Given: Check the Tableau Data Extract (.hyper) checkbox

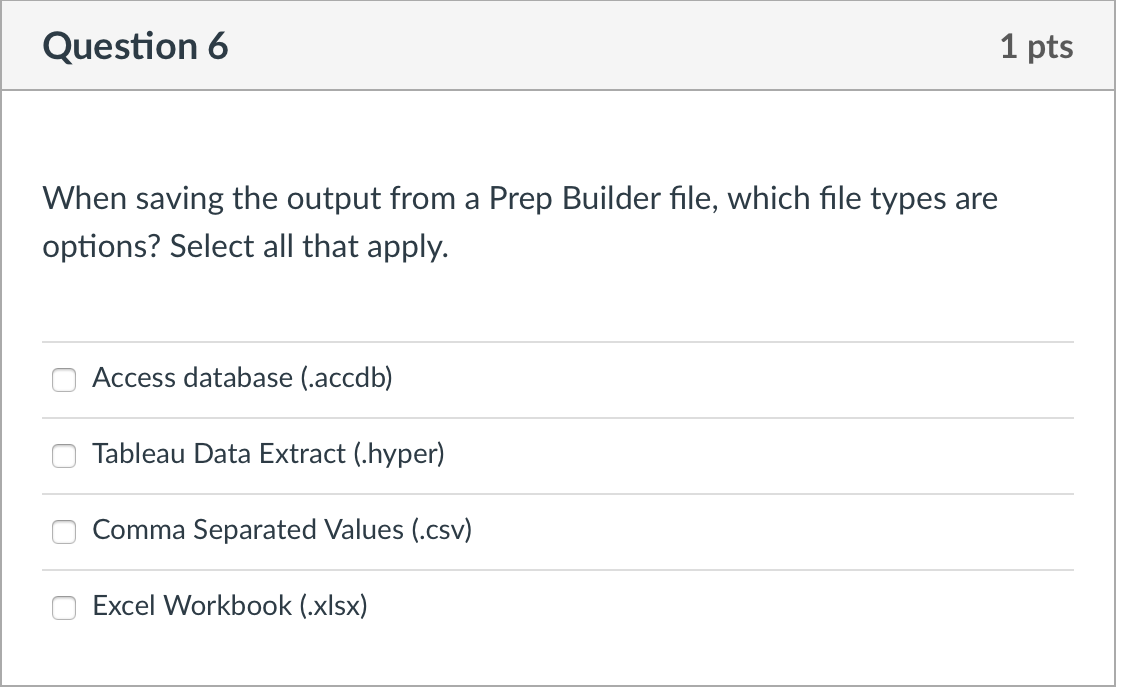Looking at the screenshot, I should pos(64,456).
